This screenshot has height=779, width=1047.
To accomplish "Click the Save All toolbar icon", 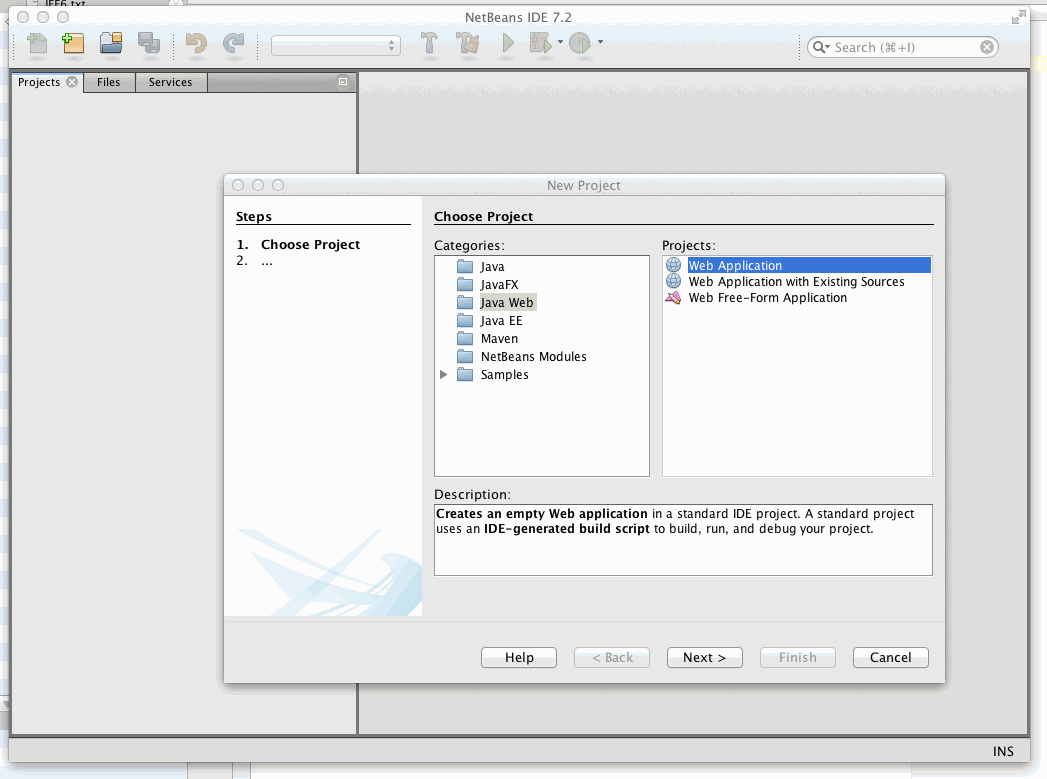I will click(x=148, y=44).
